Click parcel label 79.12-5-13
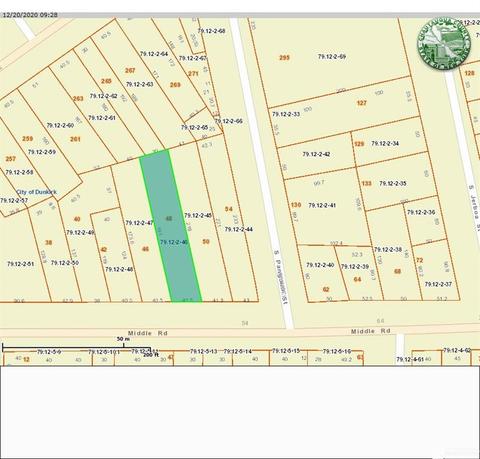480x459 pixels. (203, 351)
